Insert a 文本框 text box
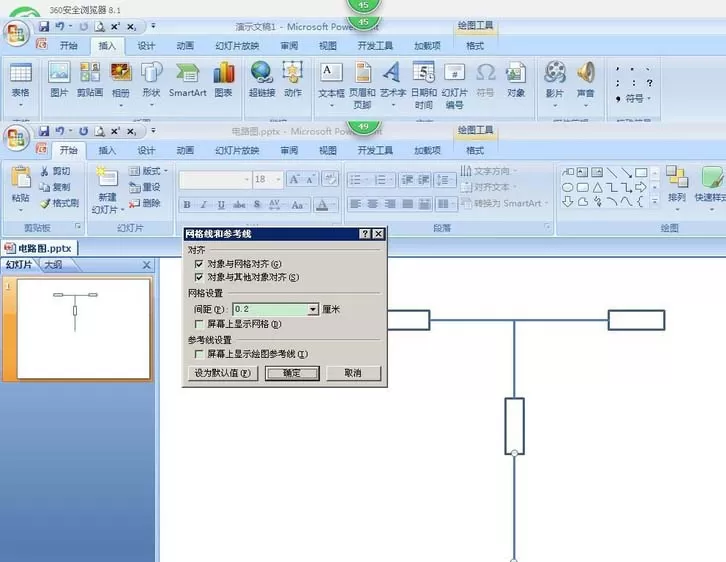The width and height of the screenshot is (726, 562). coord(331,84)
